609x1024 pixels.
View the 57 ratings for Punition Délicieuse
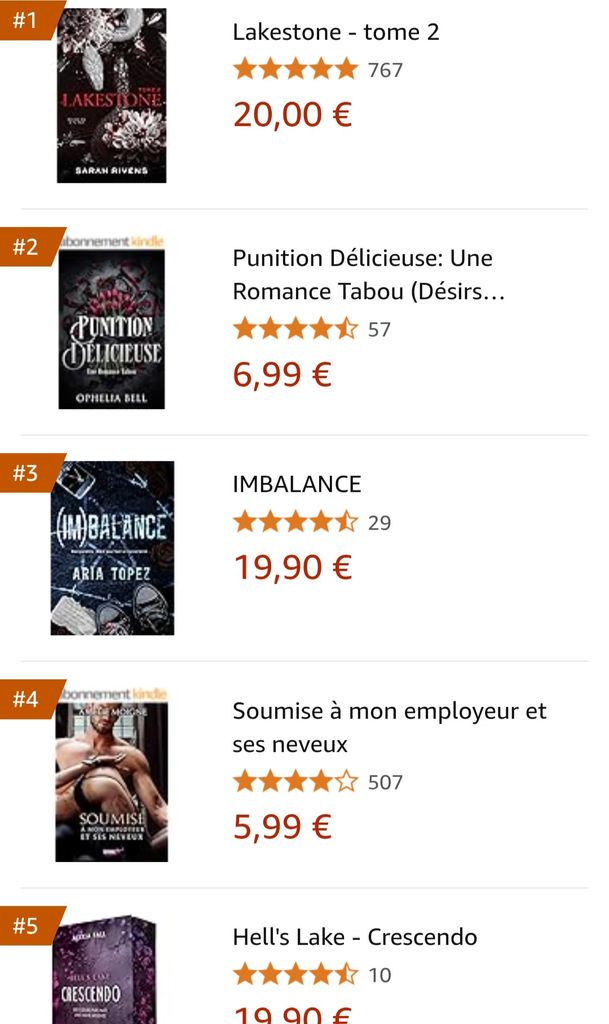click(x=379, y=329)
